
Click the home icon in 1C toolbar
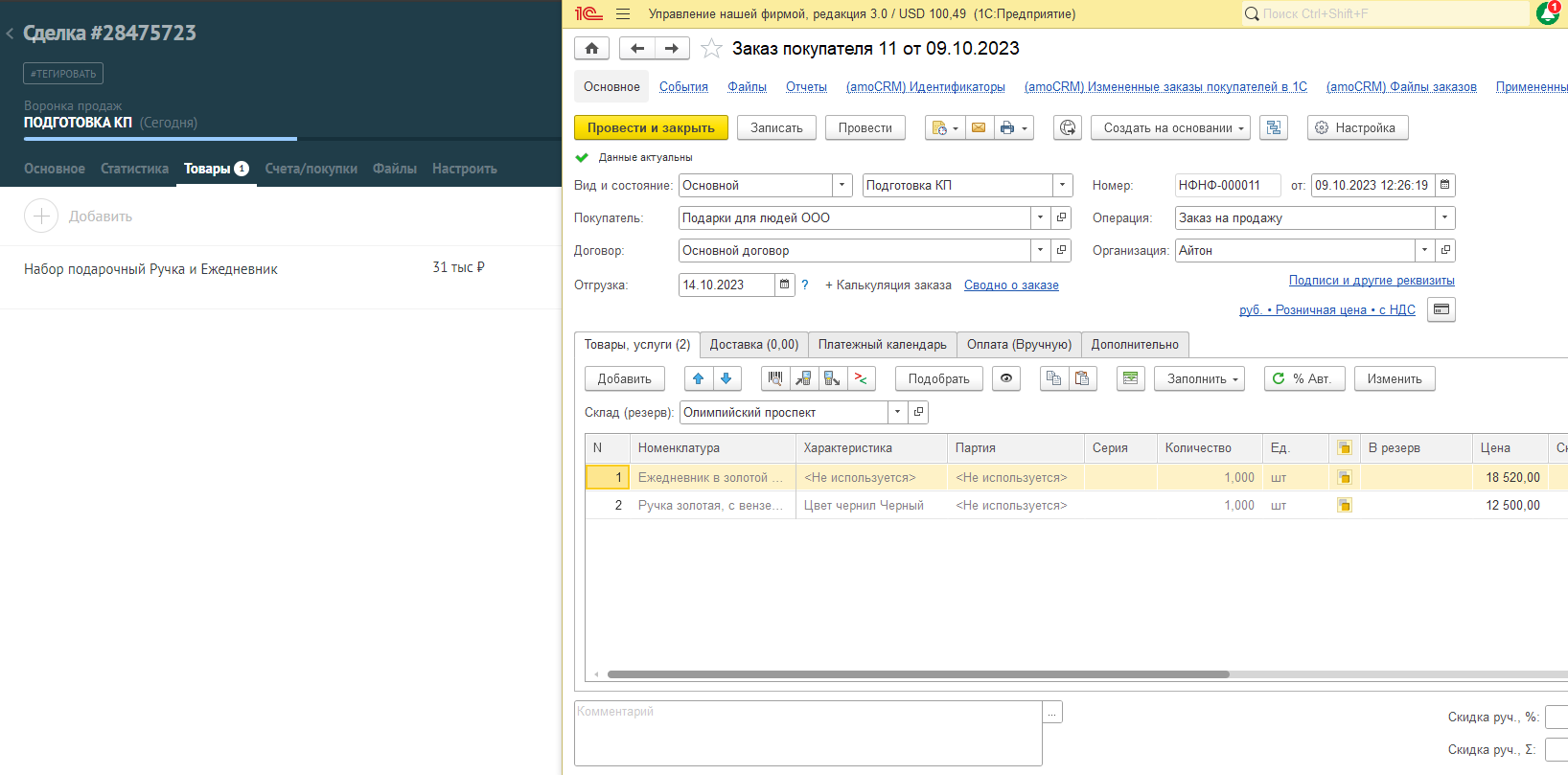591,49
